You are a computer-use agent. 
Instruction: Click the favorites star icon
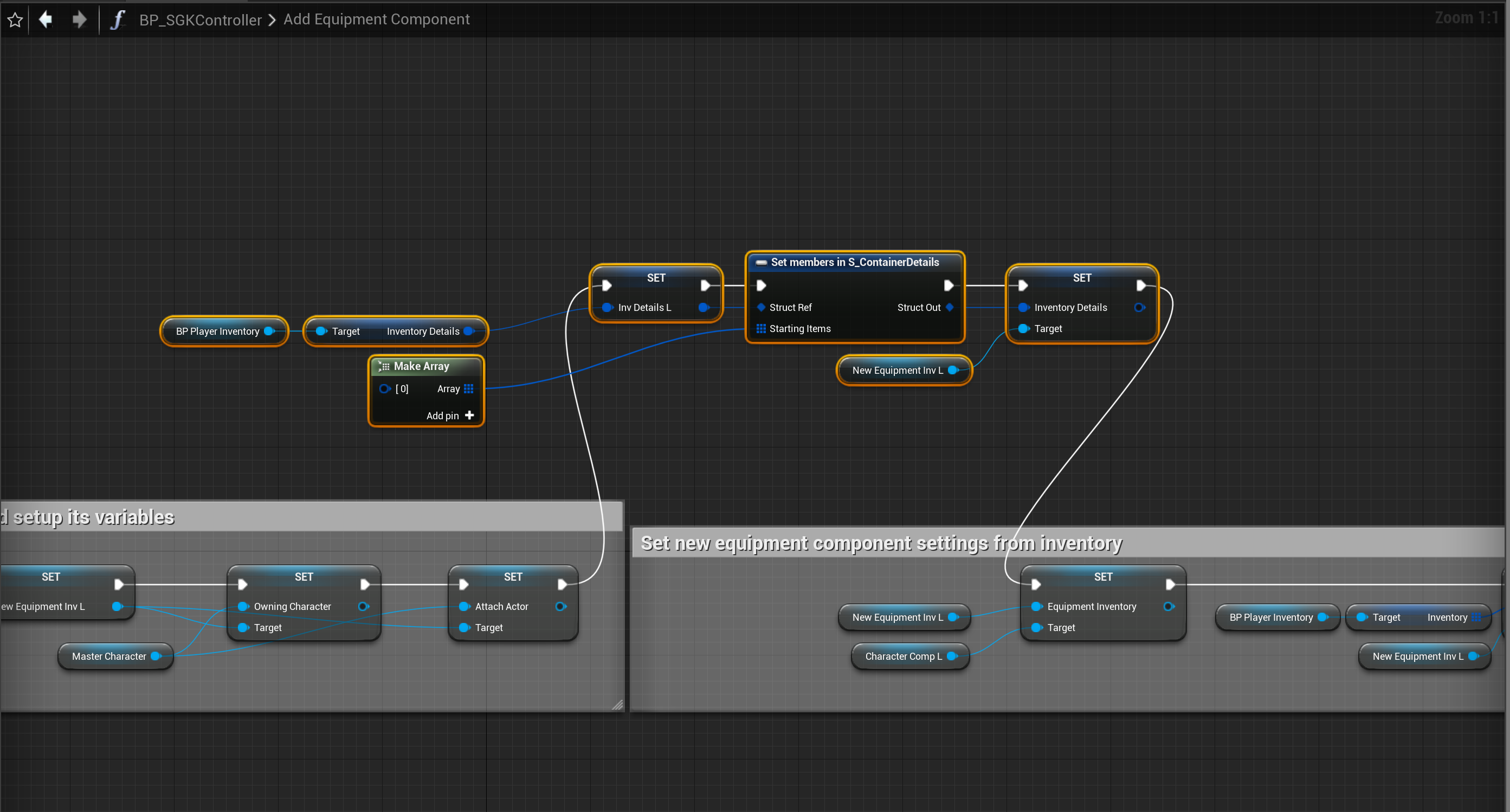click(15, 20)
